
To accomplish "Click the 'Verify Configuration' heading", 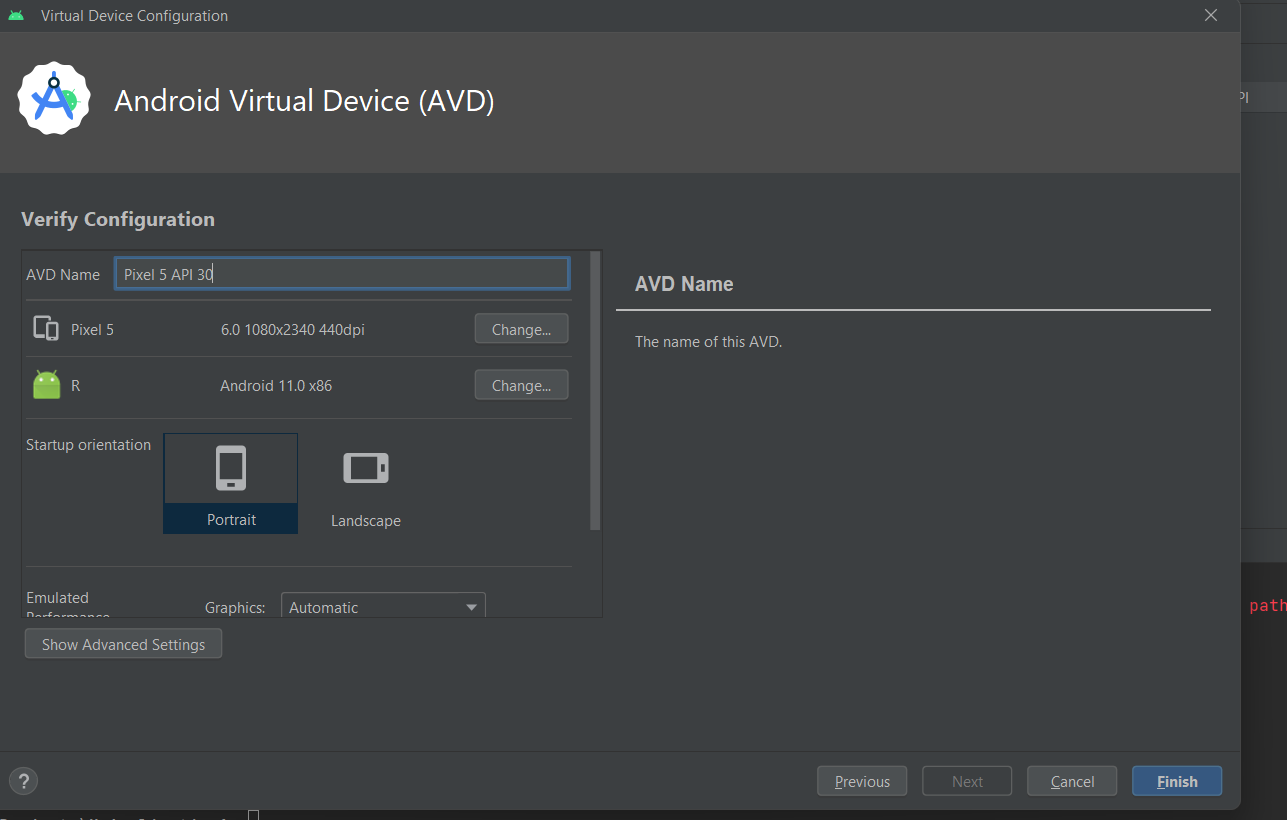I will [x=118, y=219].
